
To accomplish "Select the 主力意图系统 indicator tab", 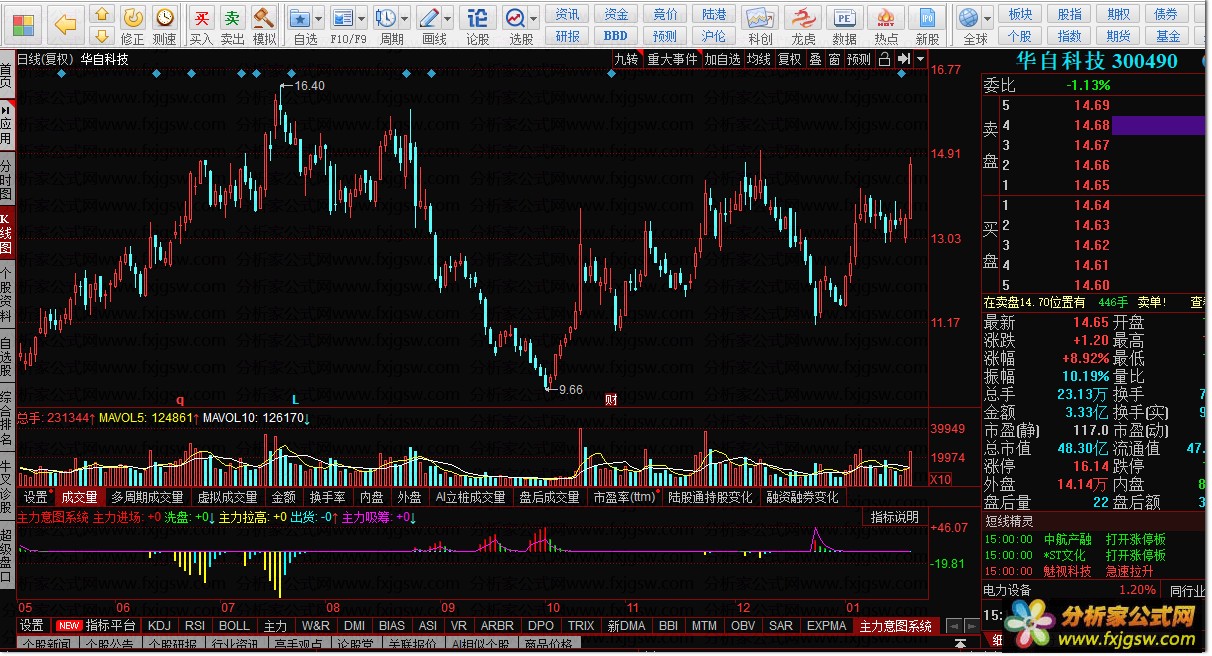I will (896, 626).
